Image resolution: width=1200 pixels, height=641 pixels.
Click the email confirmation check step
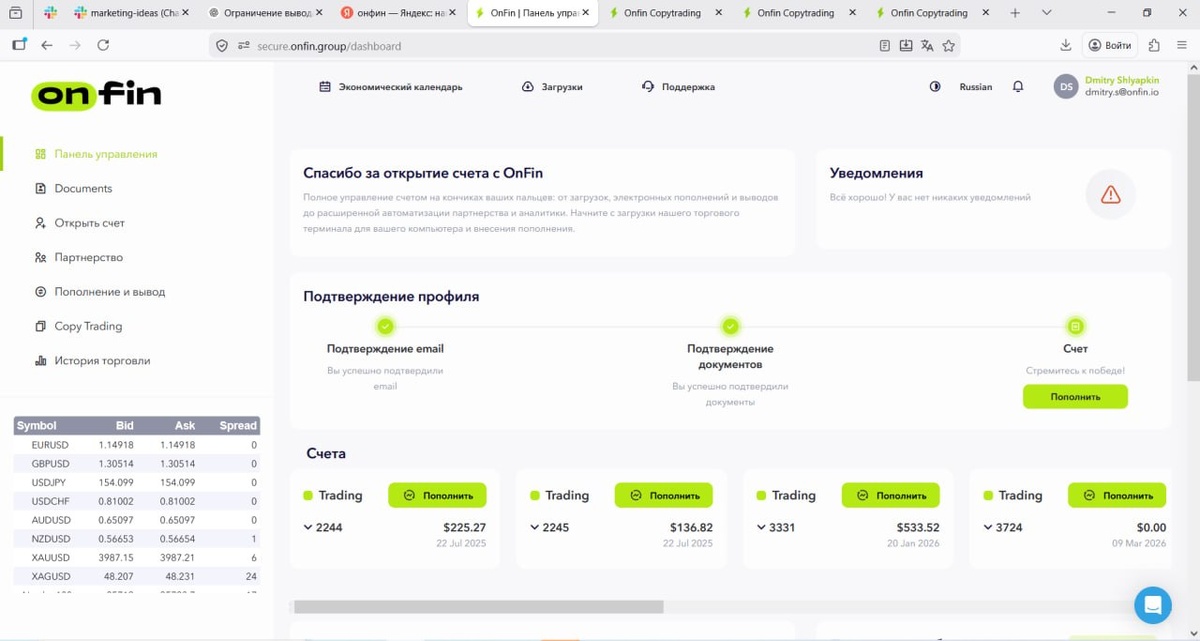pyautogui.click(x=385, y=326)
